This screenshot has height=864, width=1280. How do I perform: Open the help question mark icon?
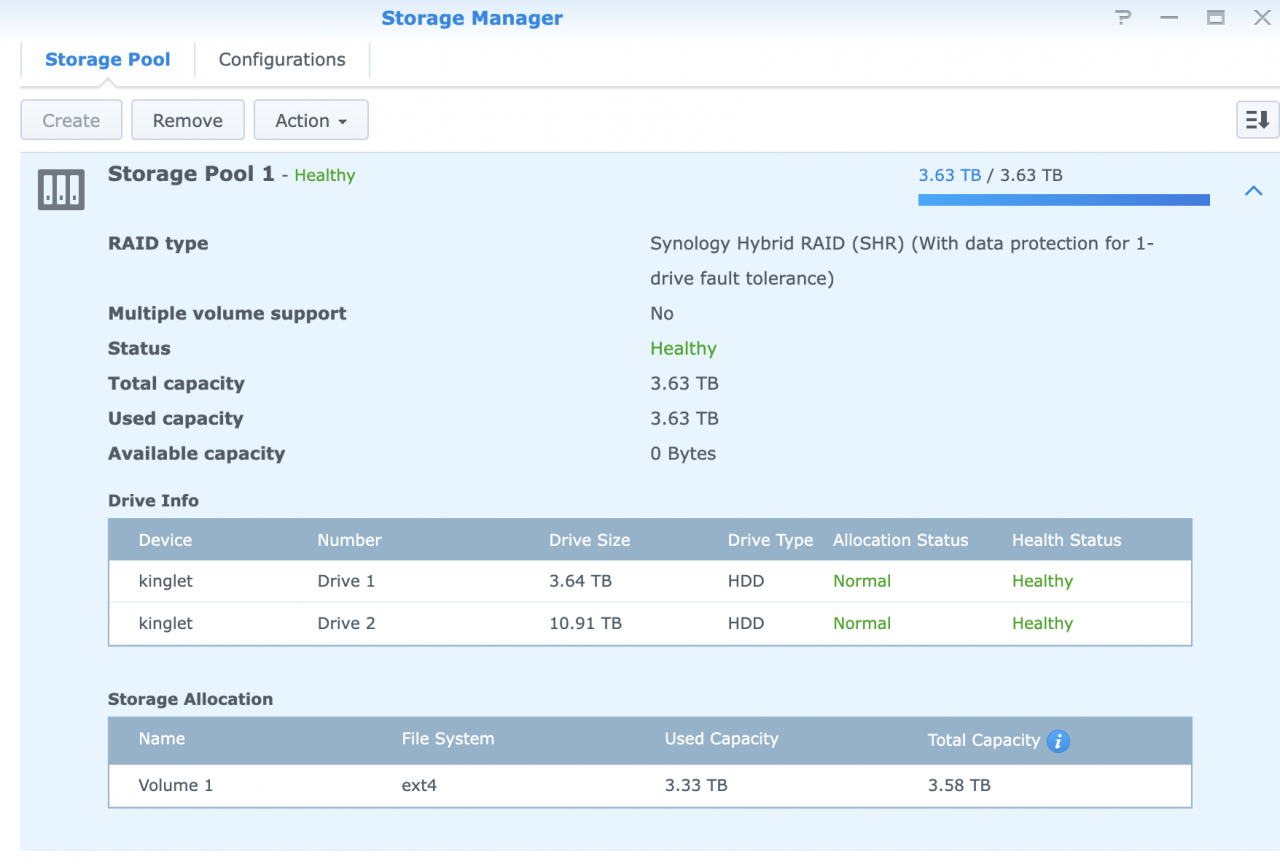coord(1122,17)
